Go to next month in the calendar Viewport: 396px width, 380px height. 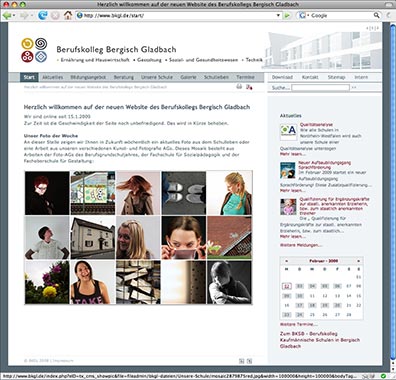358,261
